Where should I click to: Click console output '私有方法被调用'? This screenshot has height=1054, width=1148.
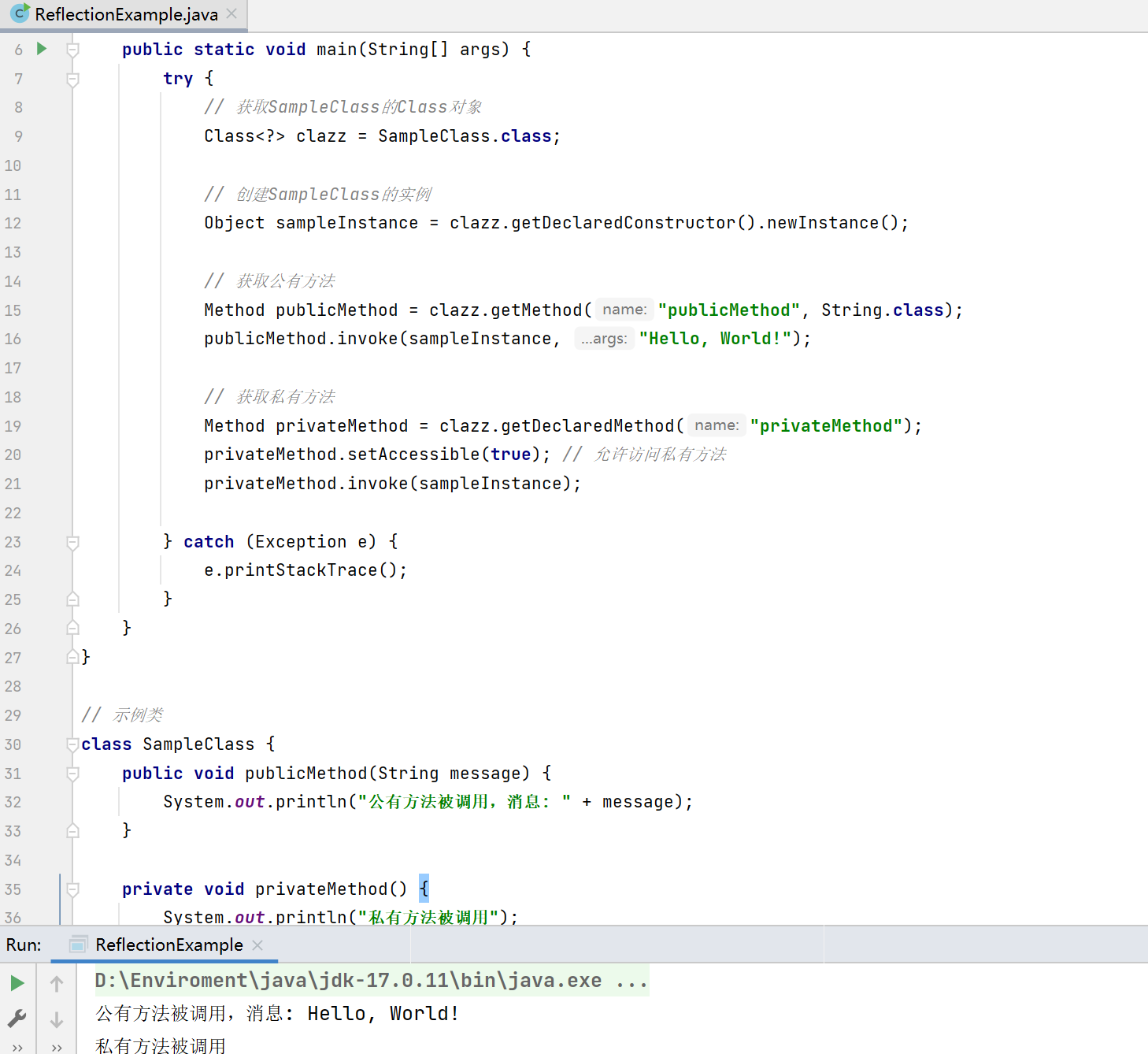161,1045
